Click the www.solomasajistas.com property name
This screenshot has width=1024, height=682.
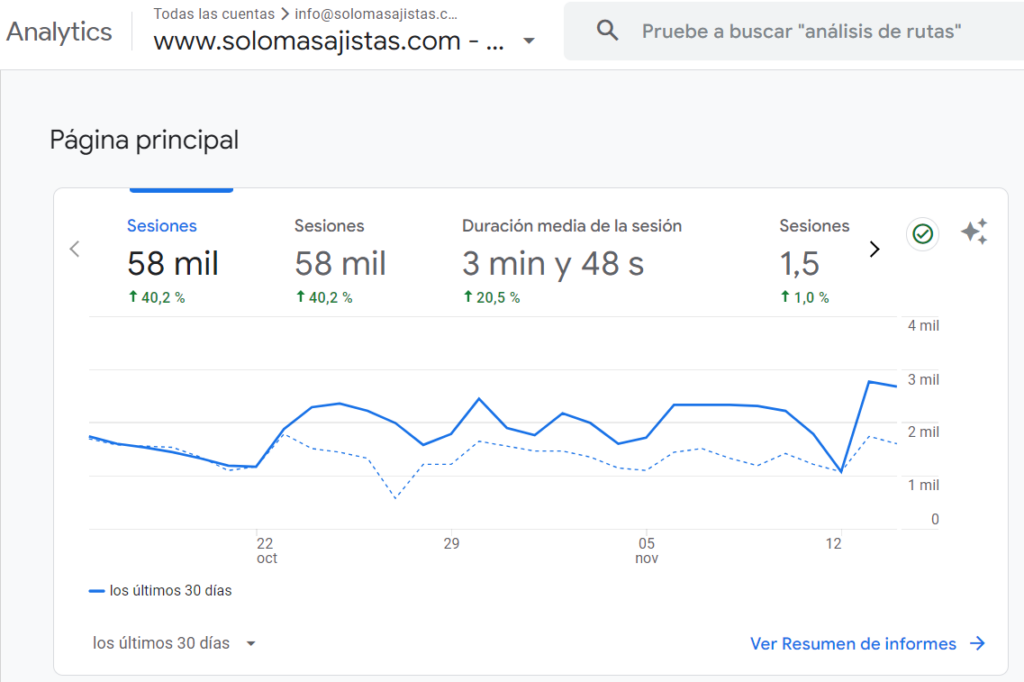328,41
